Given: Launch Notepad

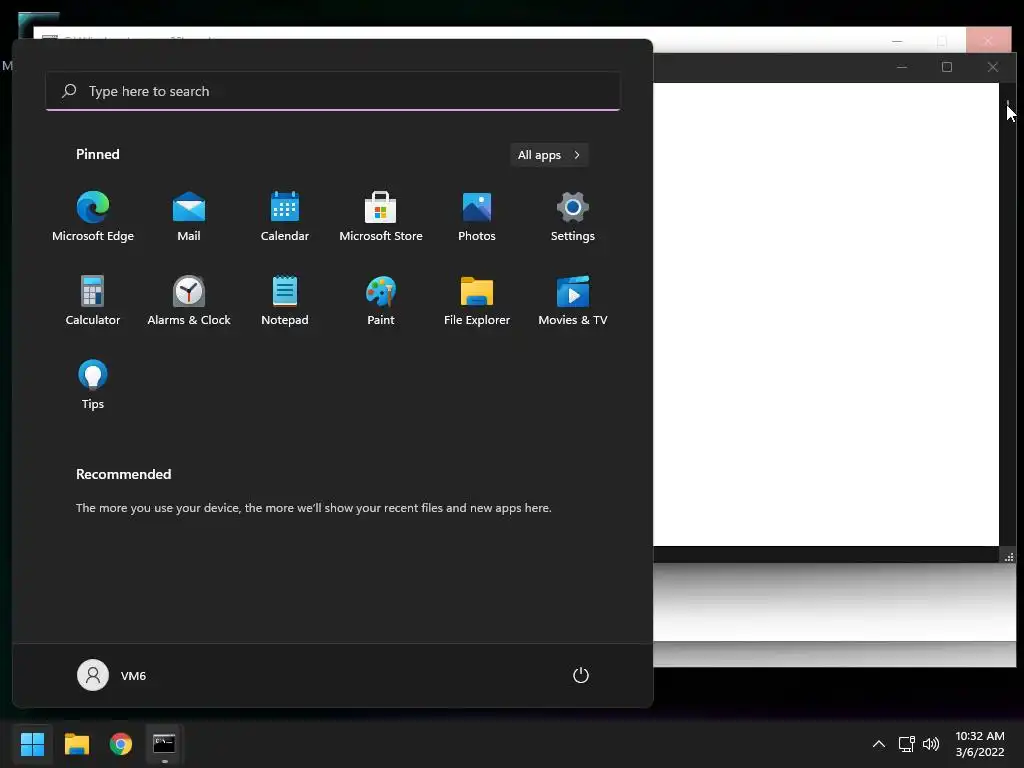Looking at the screenshot, I should tap(285, 300).
